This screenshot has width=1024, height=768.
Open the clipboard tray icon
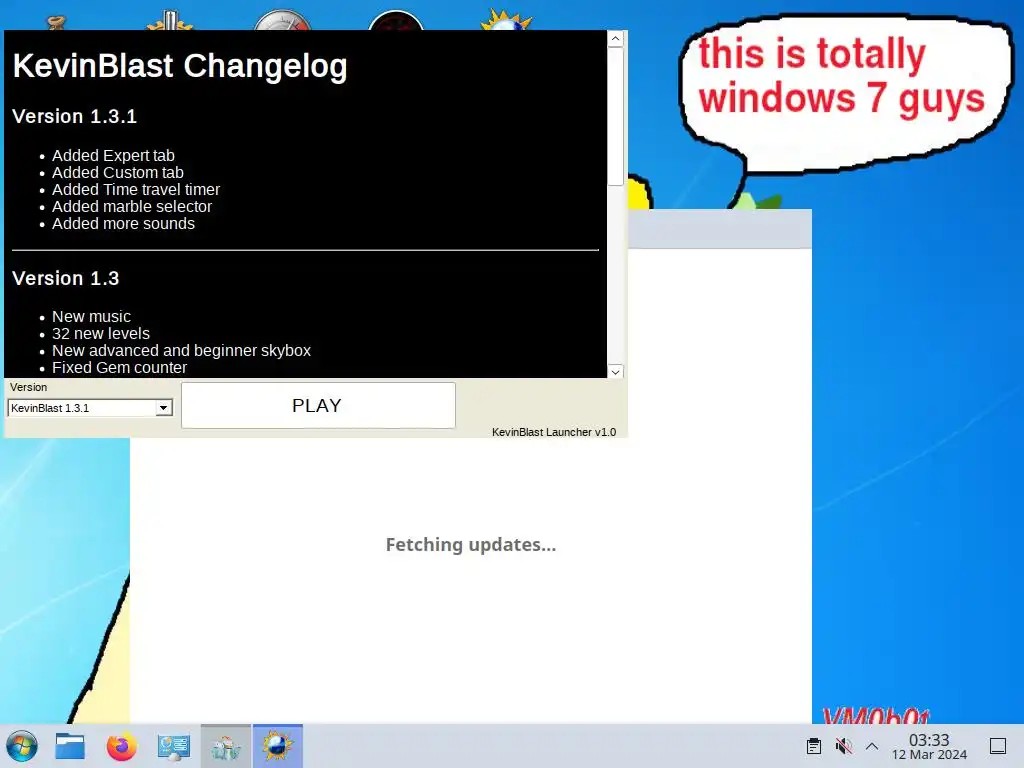pos(814,746)
